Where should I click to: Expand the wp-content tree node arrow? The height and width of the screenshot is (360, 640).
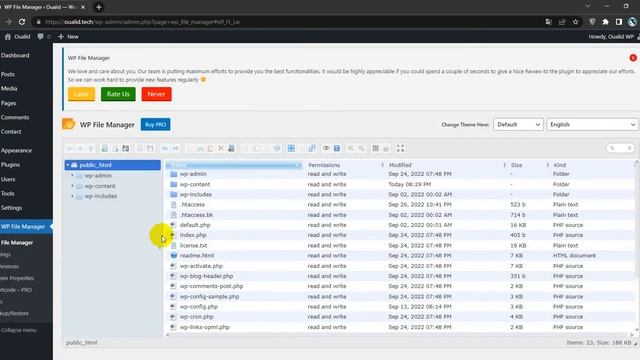73,186
